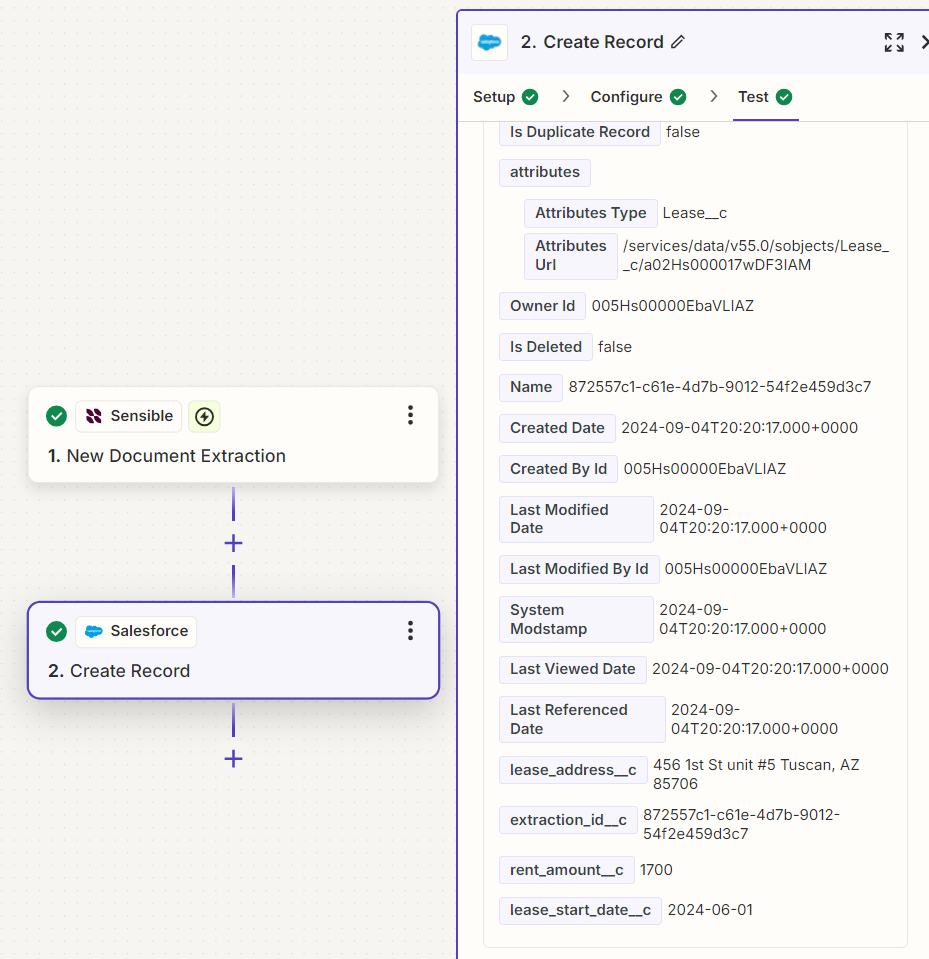Screen dimensions: 929x959
Task: Click the 'Created Date' label
Action: tap(557, 428)
